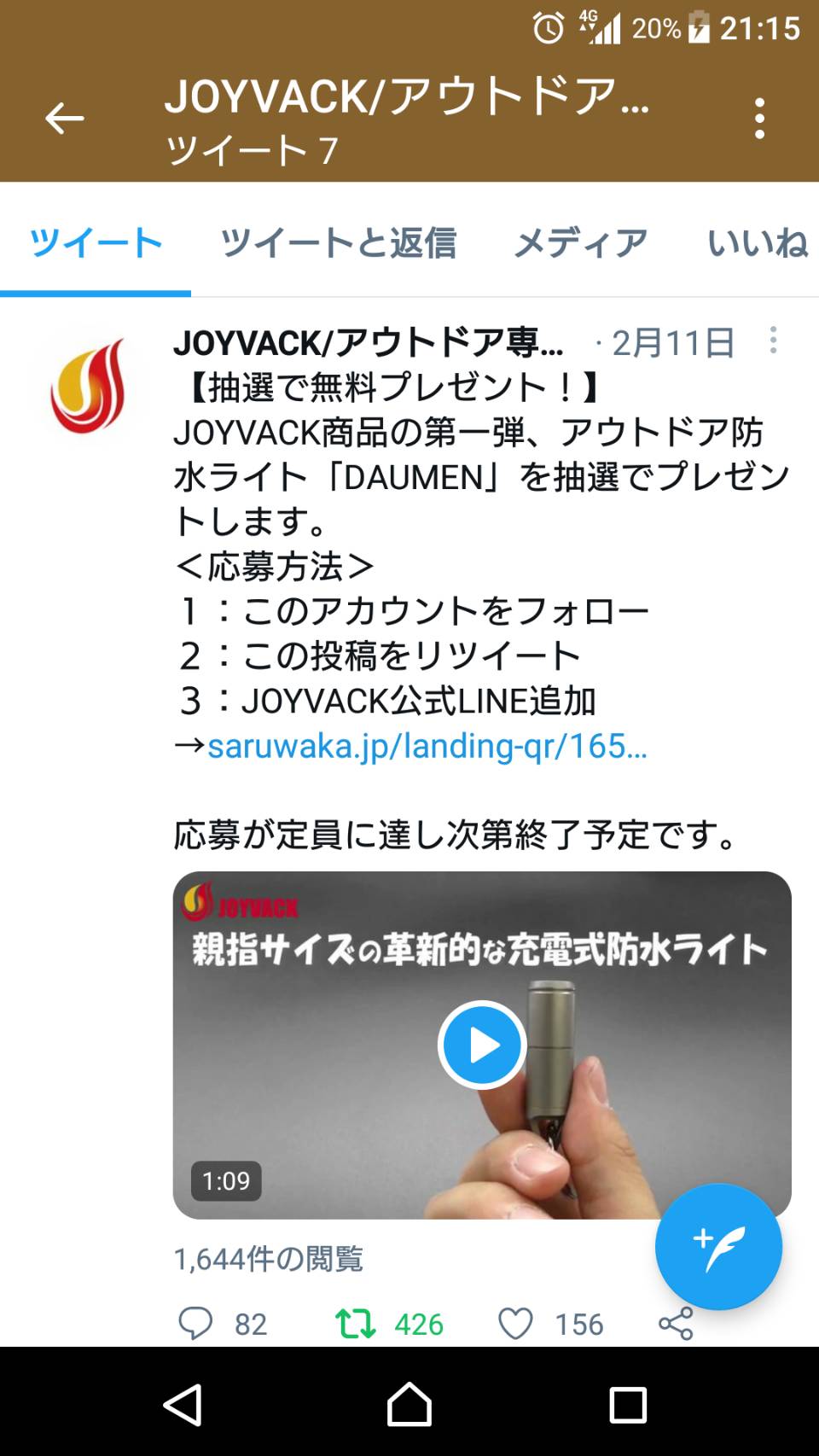The width and height of the screenshot is (819, 1456).
Task: Open Android recent apps button
Action: 628,1405
